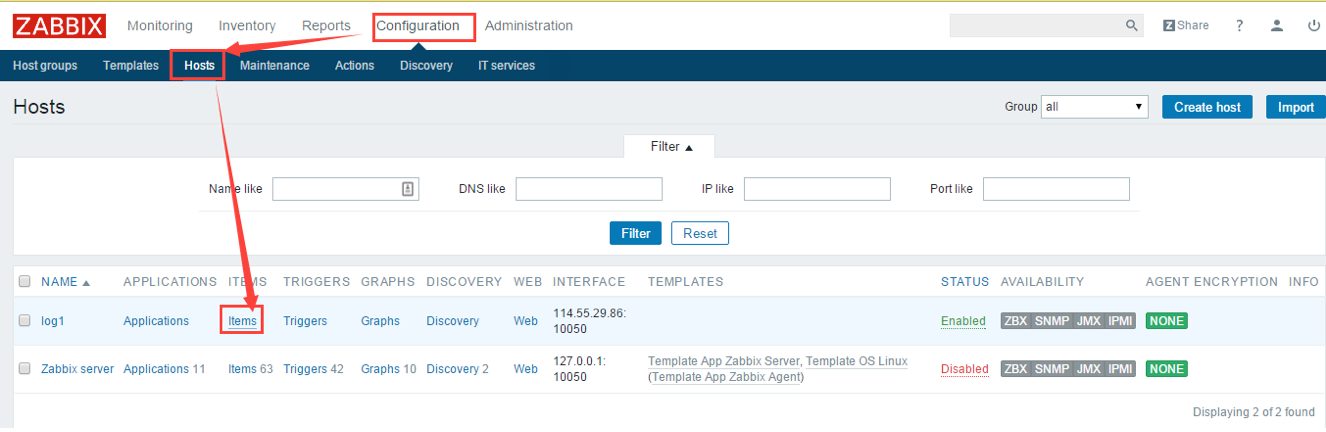The width and height of the screenshot is (1326, 432).
Task: Open the Monitoring menu
Action: pyautogui.click(x=160, y=26)
